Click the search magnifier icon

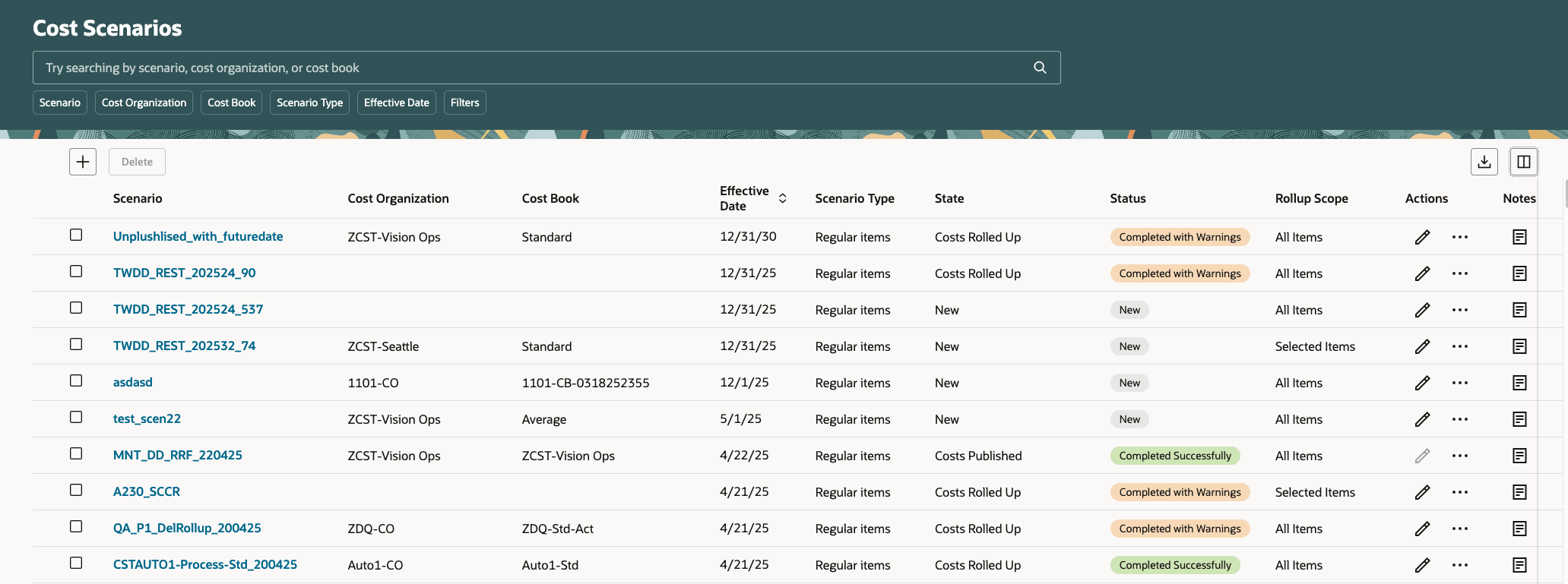coord(1040,68)
